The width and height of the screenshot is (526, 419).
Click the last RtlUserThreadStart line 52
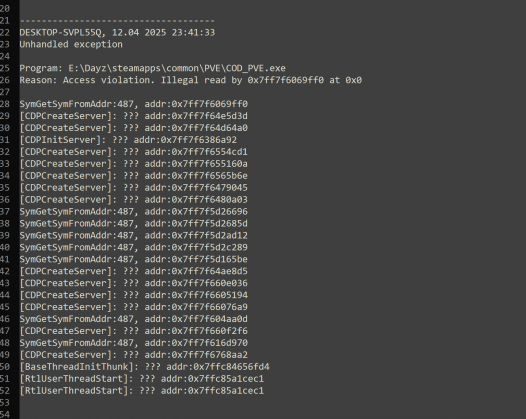coord(142,391)
